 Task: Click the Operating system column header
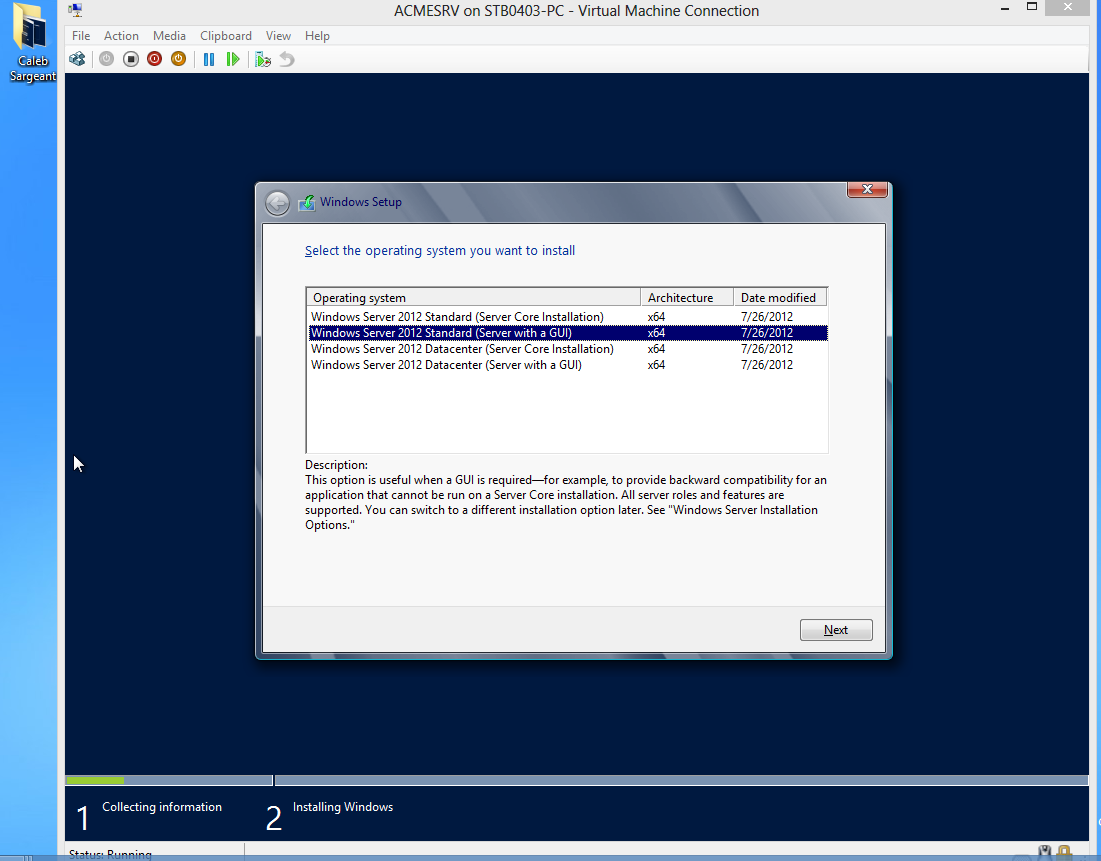pyautogui.click(x=473, y=298)
